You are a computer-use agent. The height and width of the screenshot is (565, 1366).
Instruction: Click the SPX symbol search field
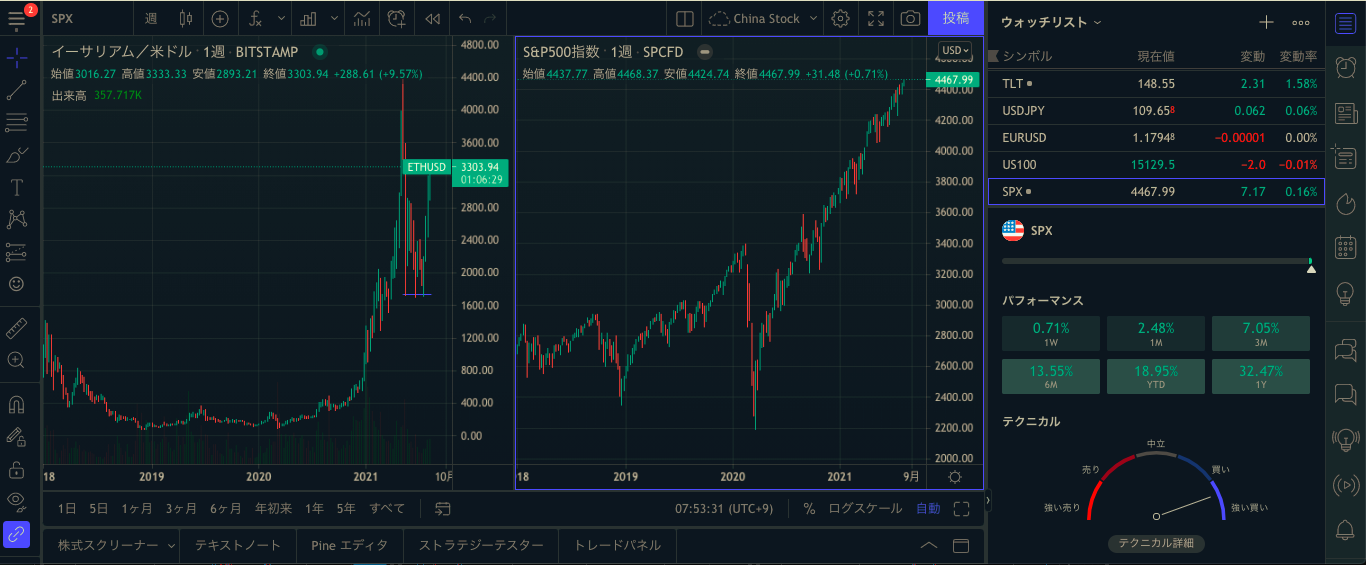click(86, 18)
